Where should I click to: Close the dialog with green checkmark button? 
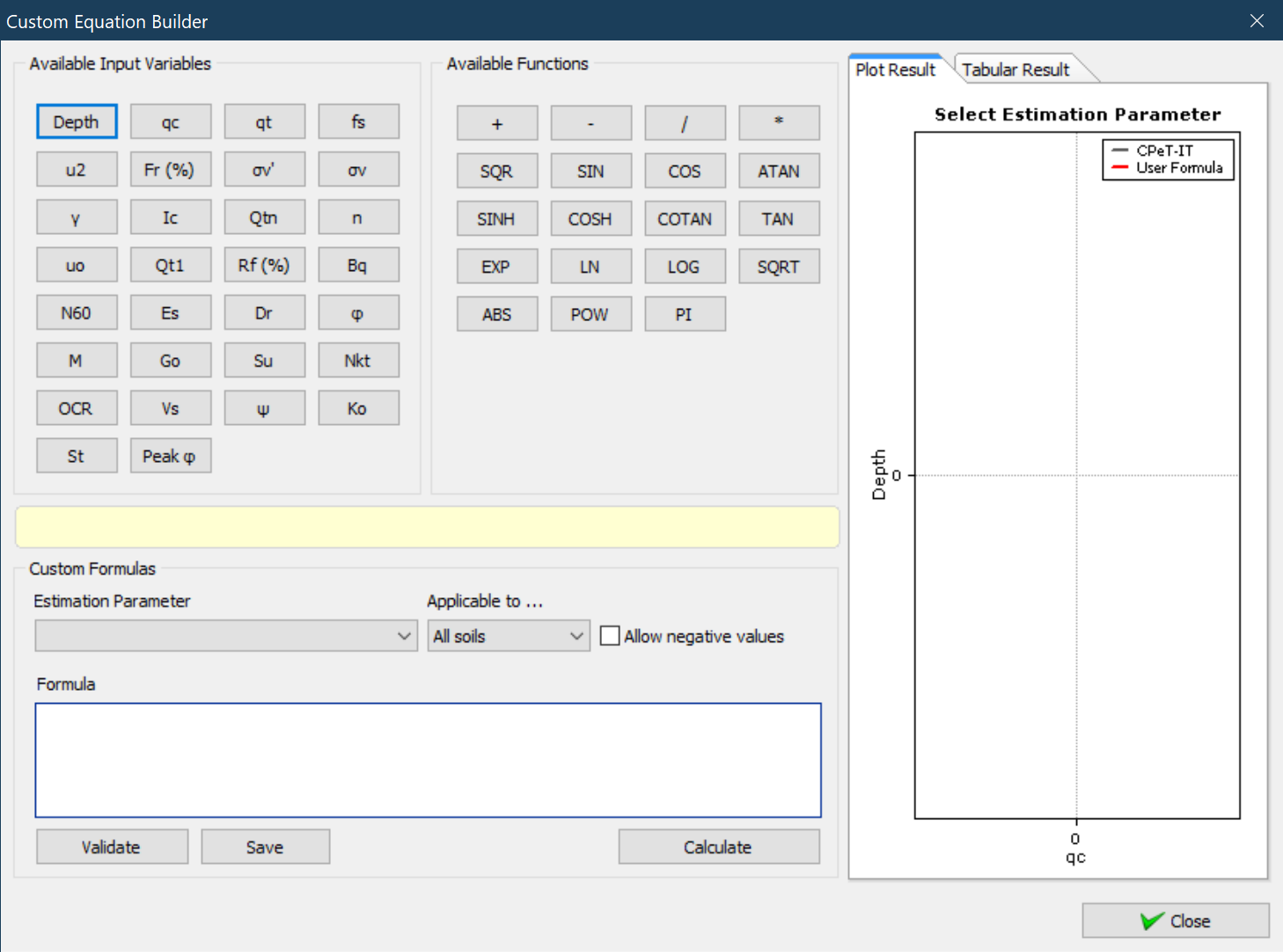[1175, 921]
